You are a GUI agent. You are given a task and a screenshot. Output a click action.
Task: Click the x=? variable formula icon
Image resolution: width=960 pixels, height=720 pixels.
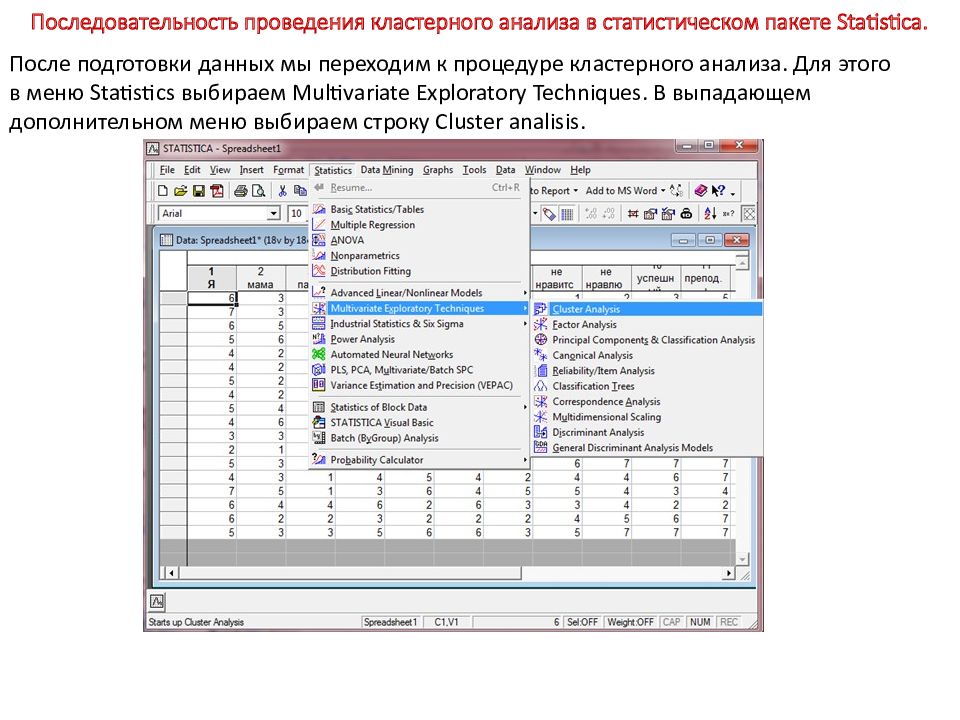729,214
